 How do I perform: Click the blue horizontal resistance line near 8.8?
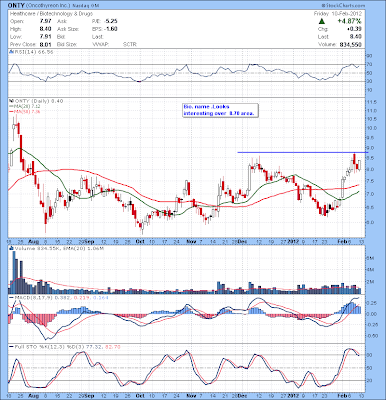click(302, 152)
